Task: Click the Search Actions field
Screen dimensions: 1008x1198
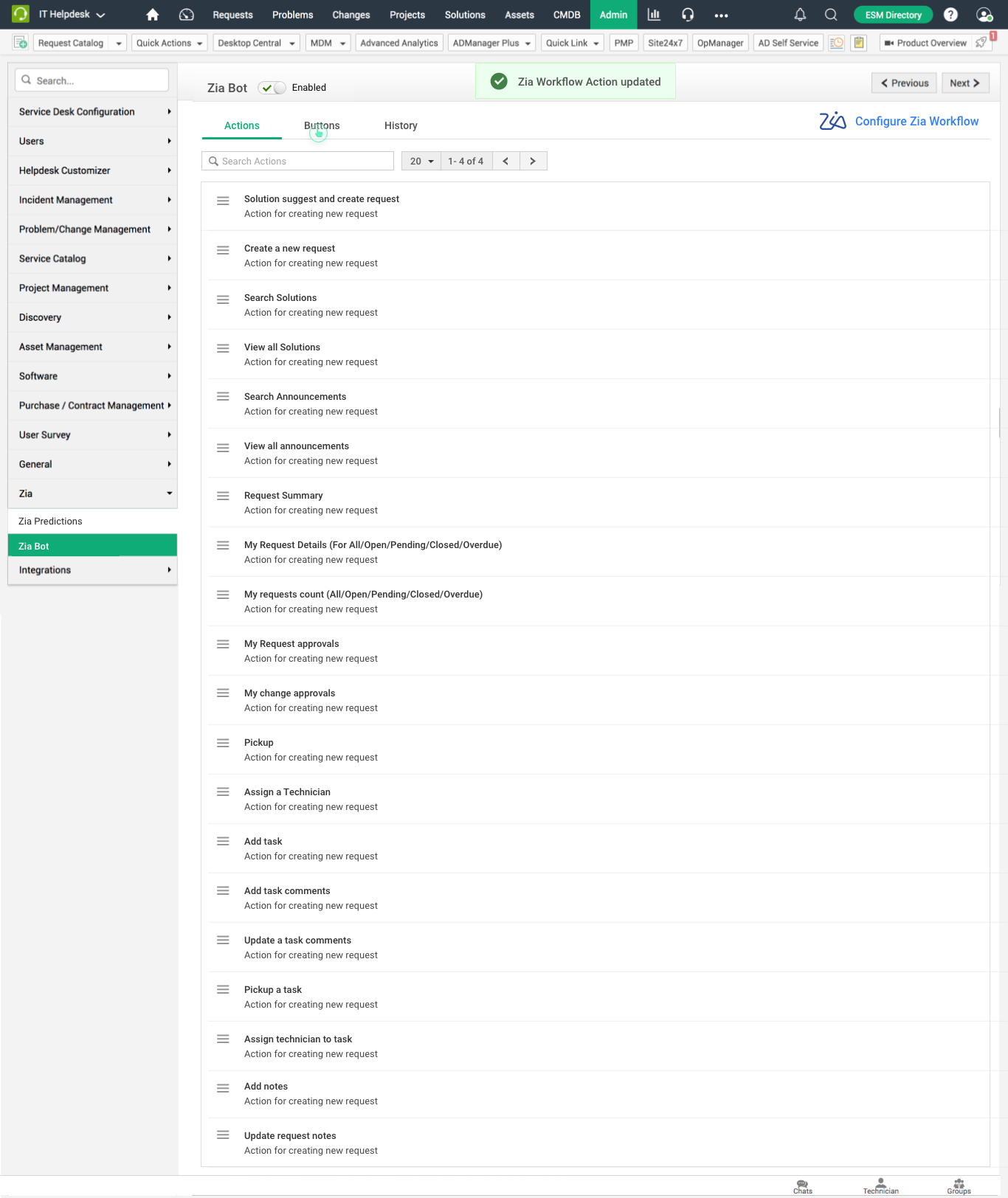Action: pos(297,161)
